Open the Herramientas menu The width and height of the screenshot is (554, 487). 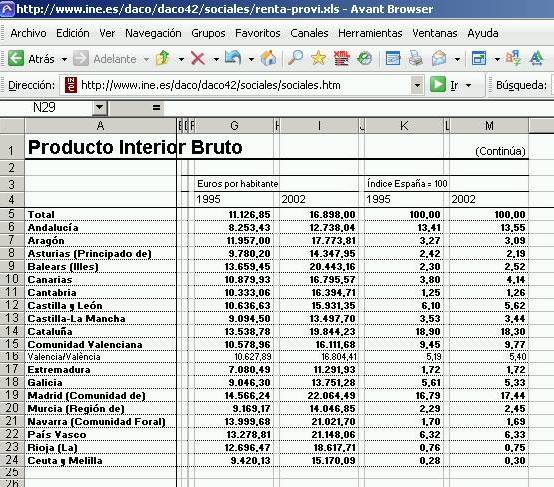(x=370, y=33)
